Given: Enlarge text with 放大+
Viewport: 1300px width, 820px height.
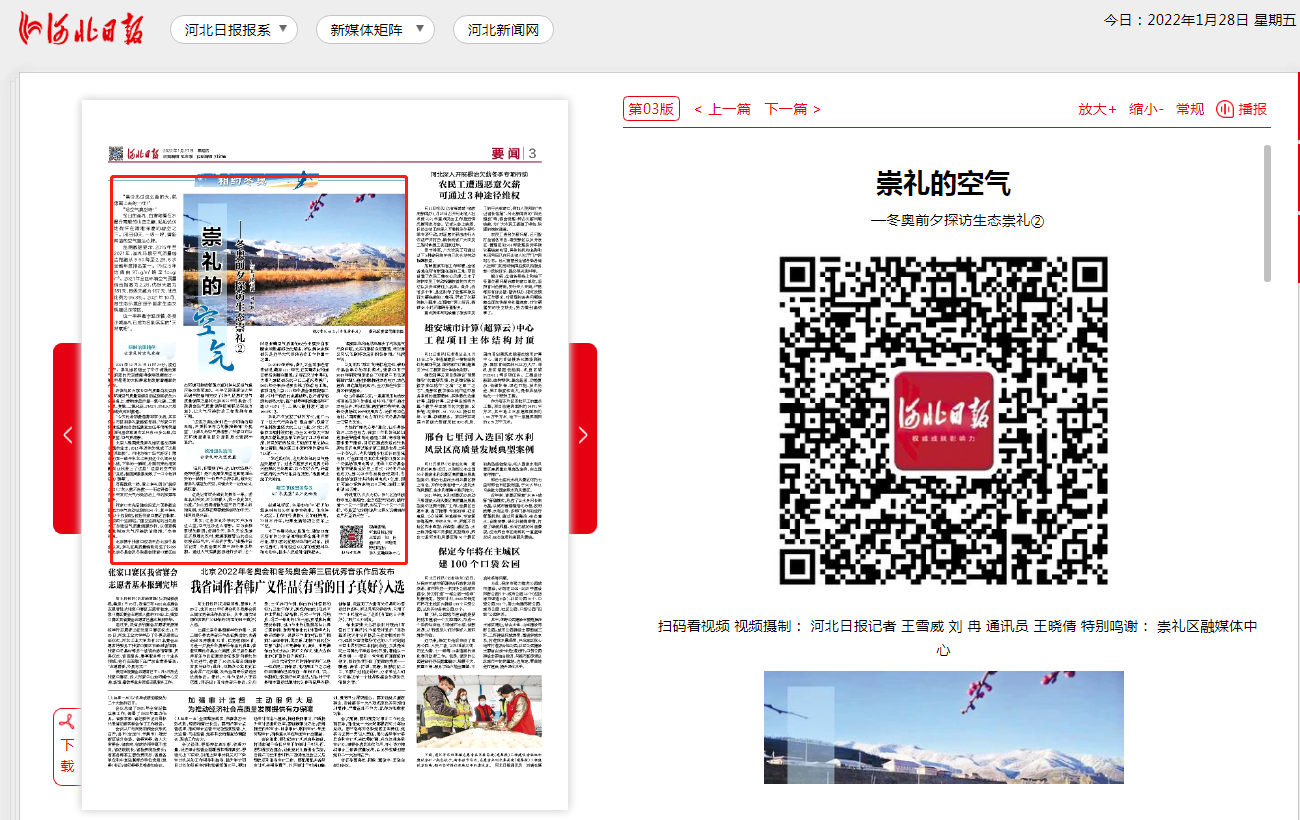Looking at the screenshot, I should click(x=1097, y=109).
